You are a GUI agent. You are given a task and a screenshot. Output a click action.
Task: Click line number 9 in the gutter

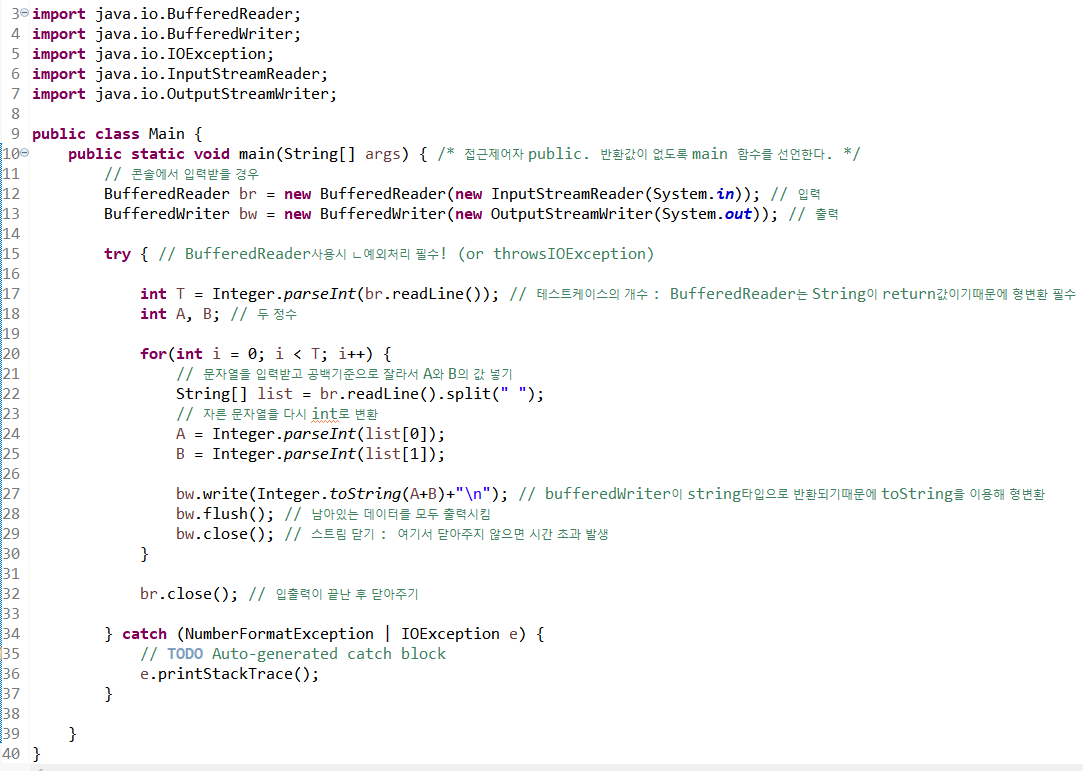[15, 133]
